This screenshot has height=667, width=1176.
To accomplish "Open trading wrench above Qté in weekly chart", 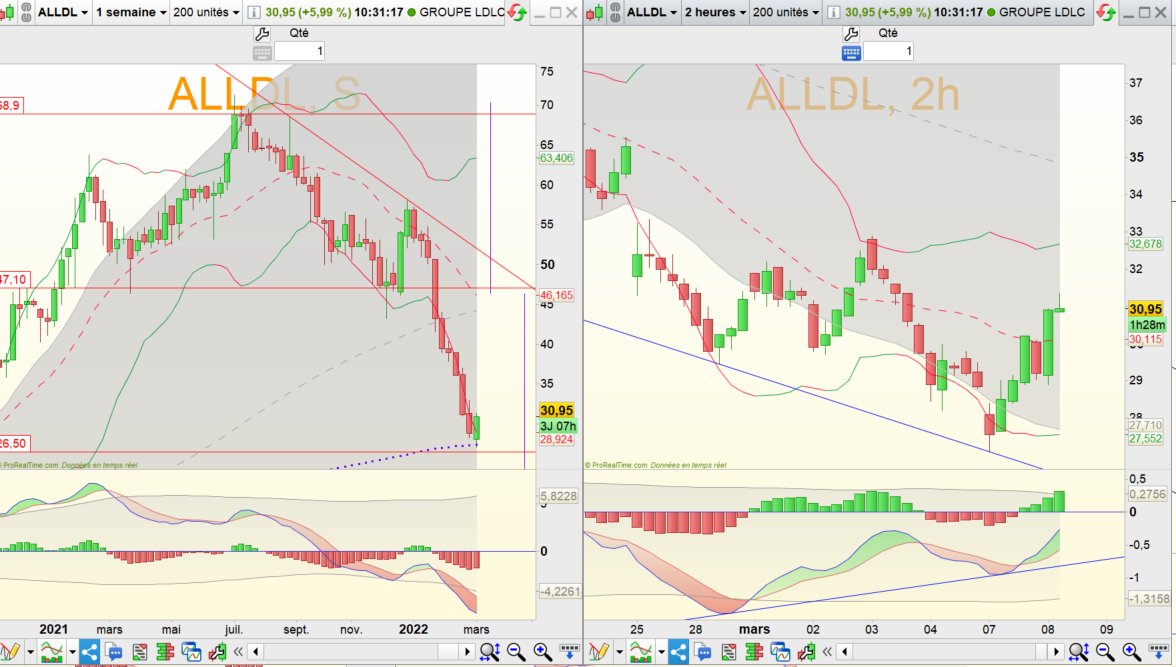I will click(262, 33).
